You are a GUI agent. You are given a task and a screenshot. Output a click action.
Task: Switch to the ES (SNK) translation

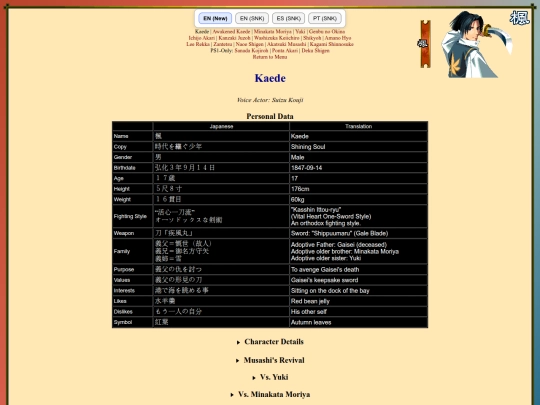pyautogui.click(x=288, y=18)
